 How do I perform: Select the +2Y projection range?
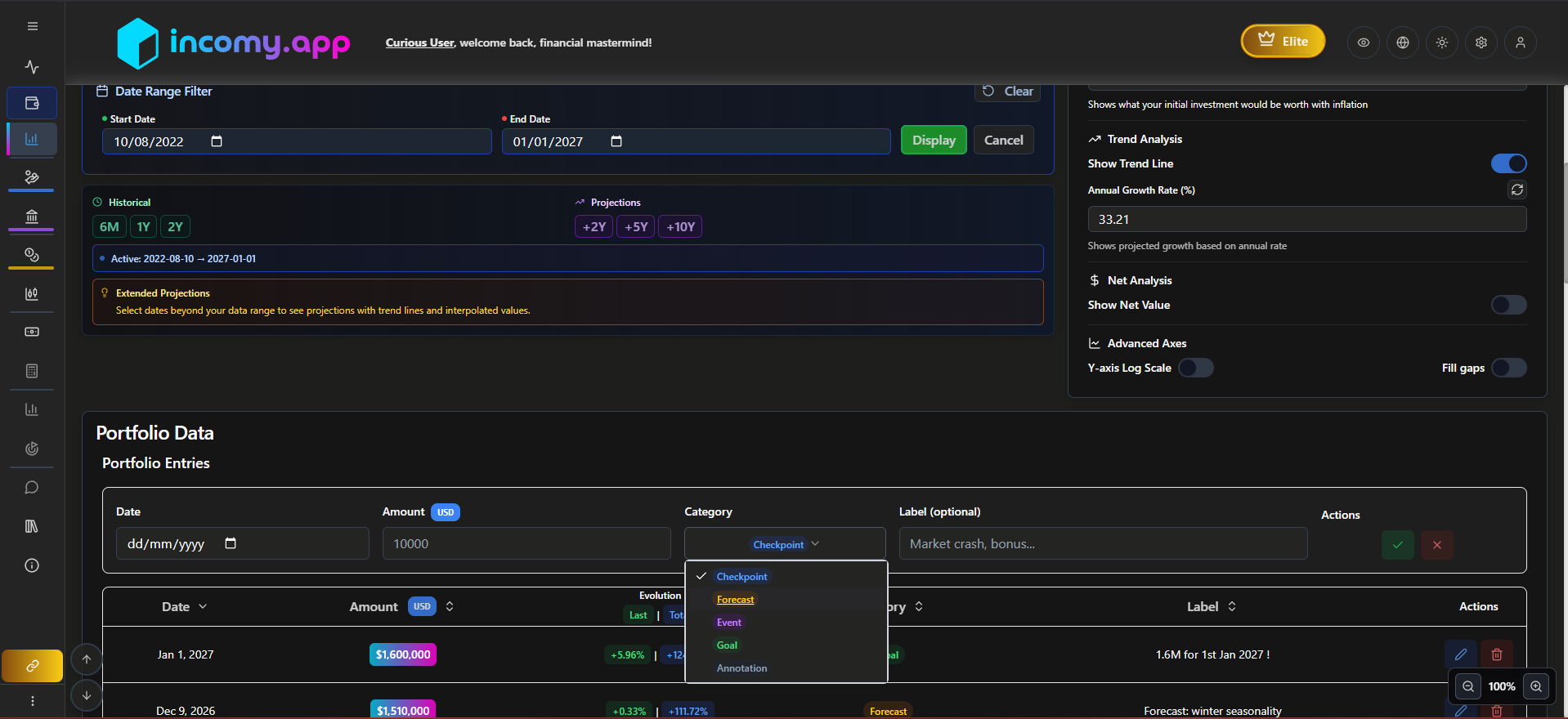[594, 226]
